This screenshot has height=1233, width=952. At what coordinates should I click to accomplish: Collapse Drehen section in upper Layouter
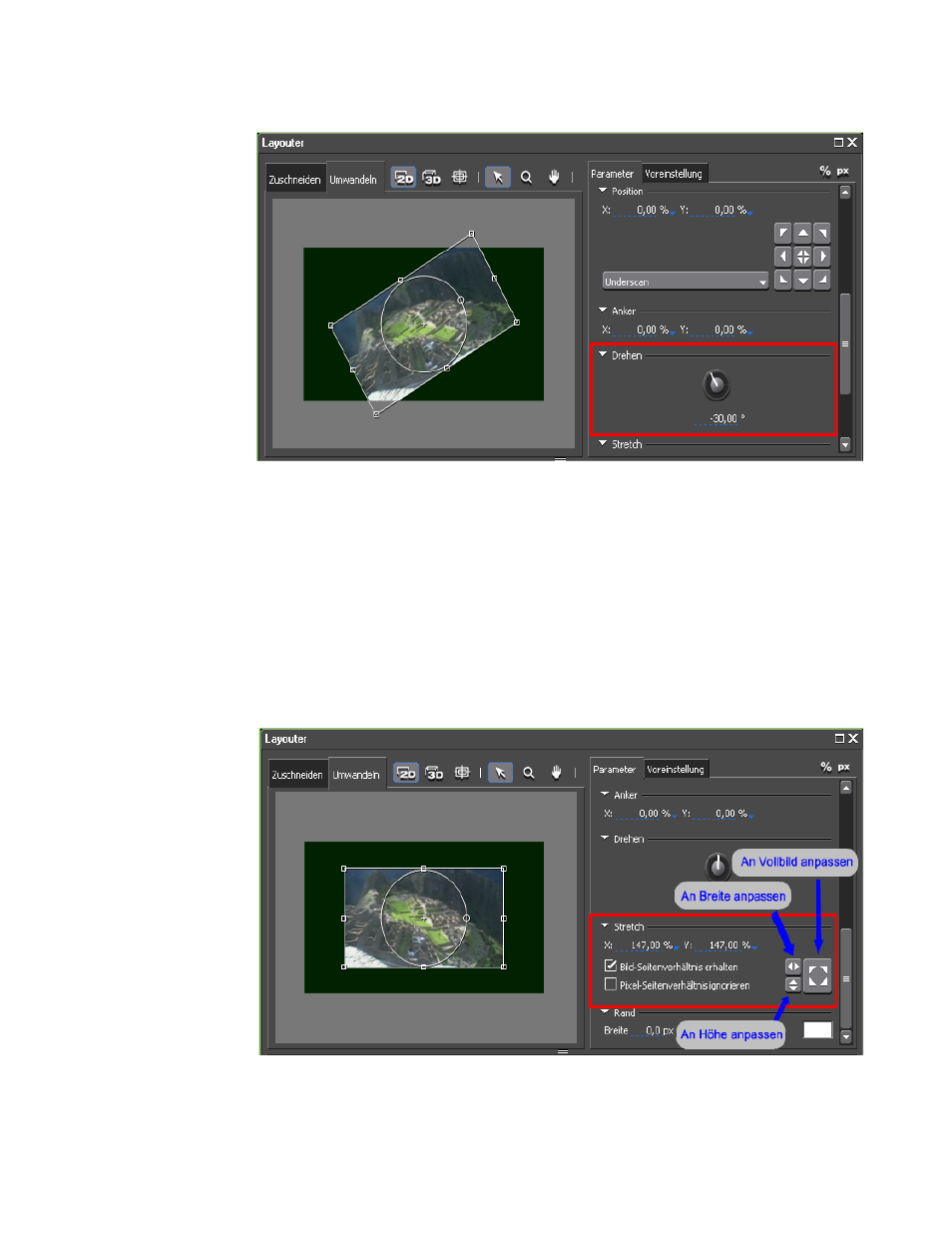click(x=603, y=353)
